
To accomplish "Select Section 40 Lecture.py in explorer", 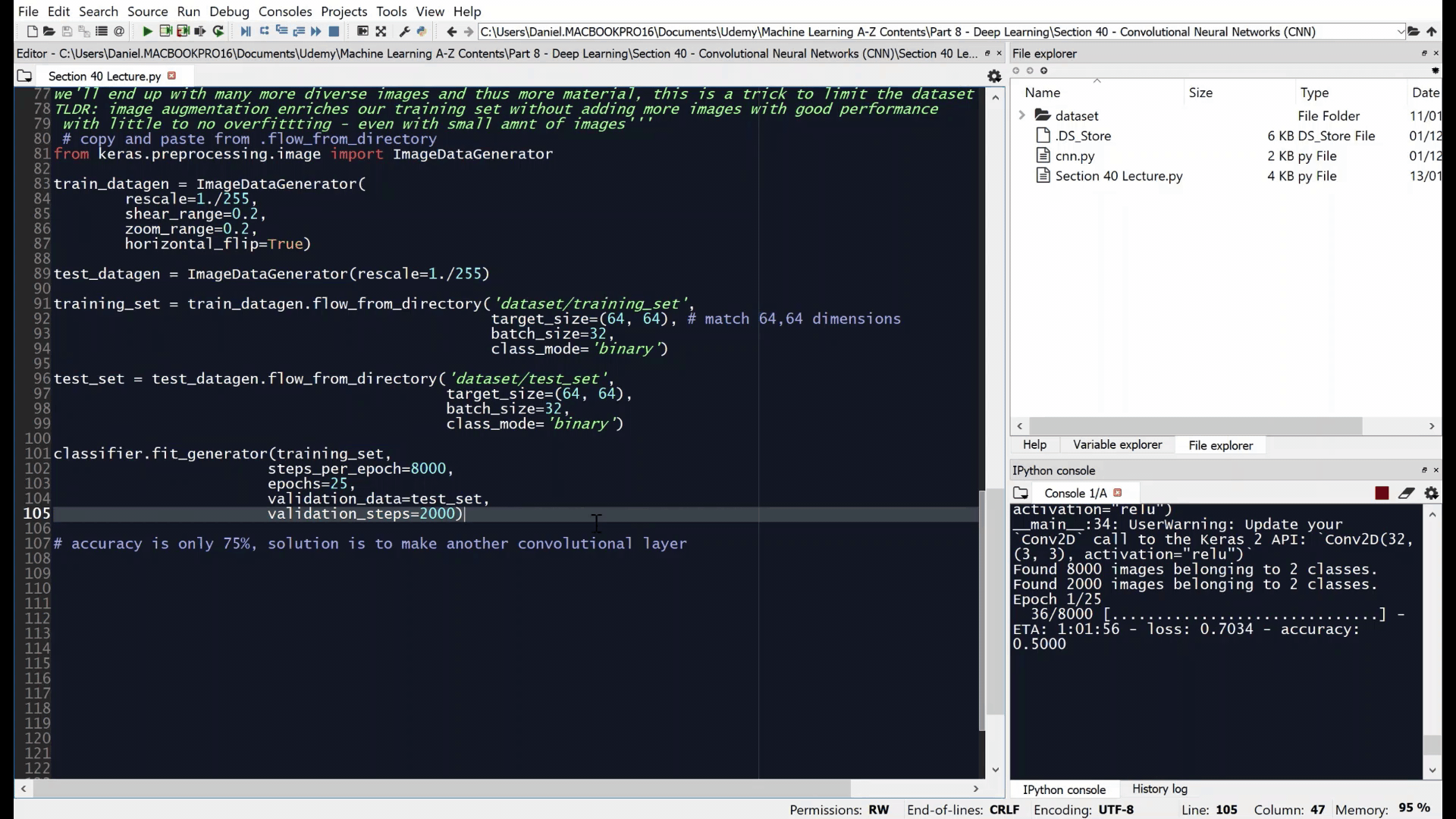I will click(x=1119, y=176).
